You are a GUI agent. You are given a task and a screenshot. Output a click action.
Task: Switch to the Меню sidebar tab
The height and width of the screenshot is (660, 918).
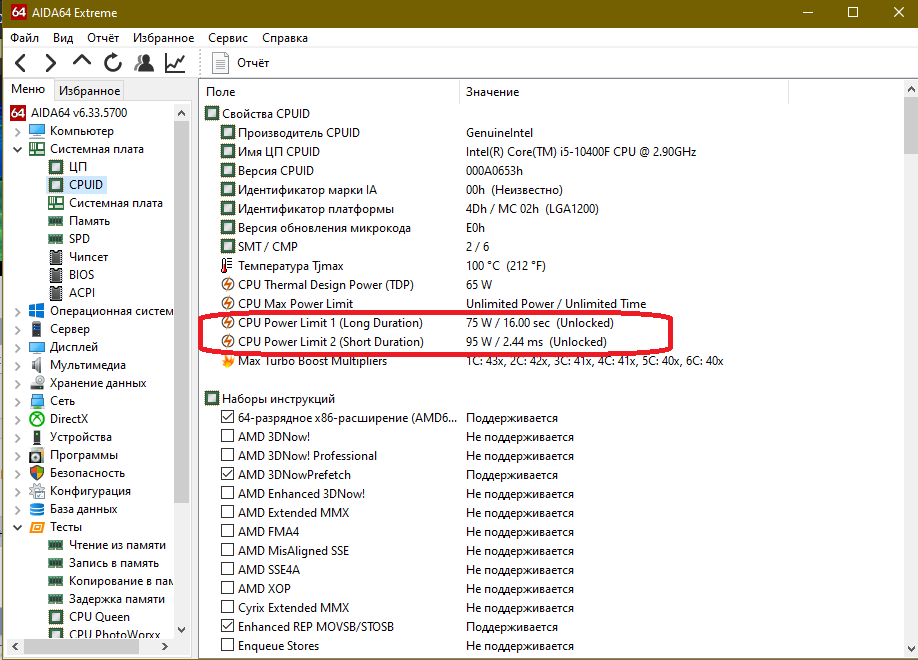pos(28,88)
